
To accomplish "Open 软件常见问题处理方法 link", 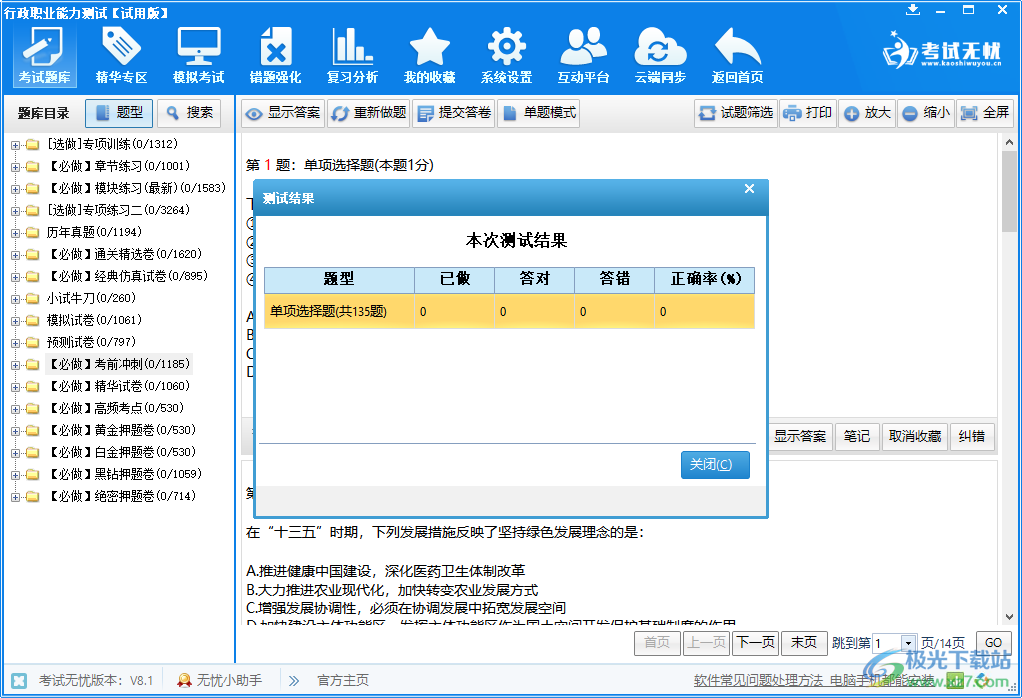I will point(758,680).
